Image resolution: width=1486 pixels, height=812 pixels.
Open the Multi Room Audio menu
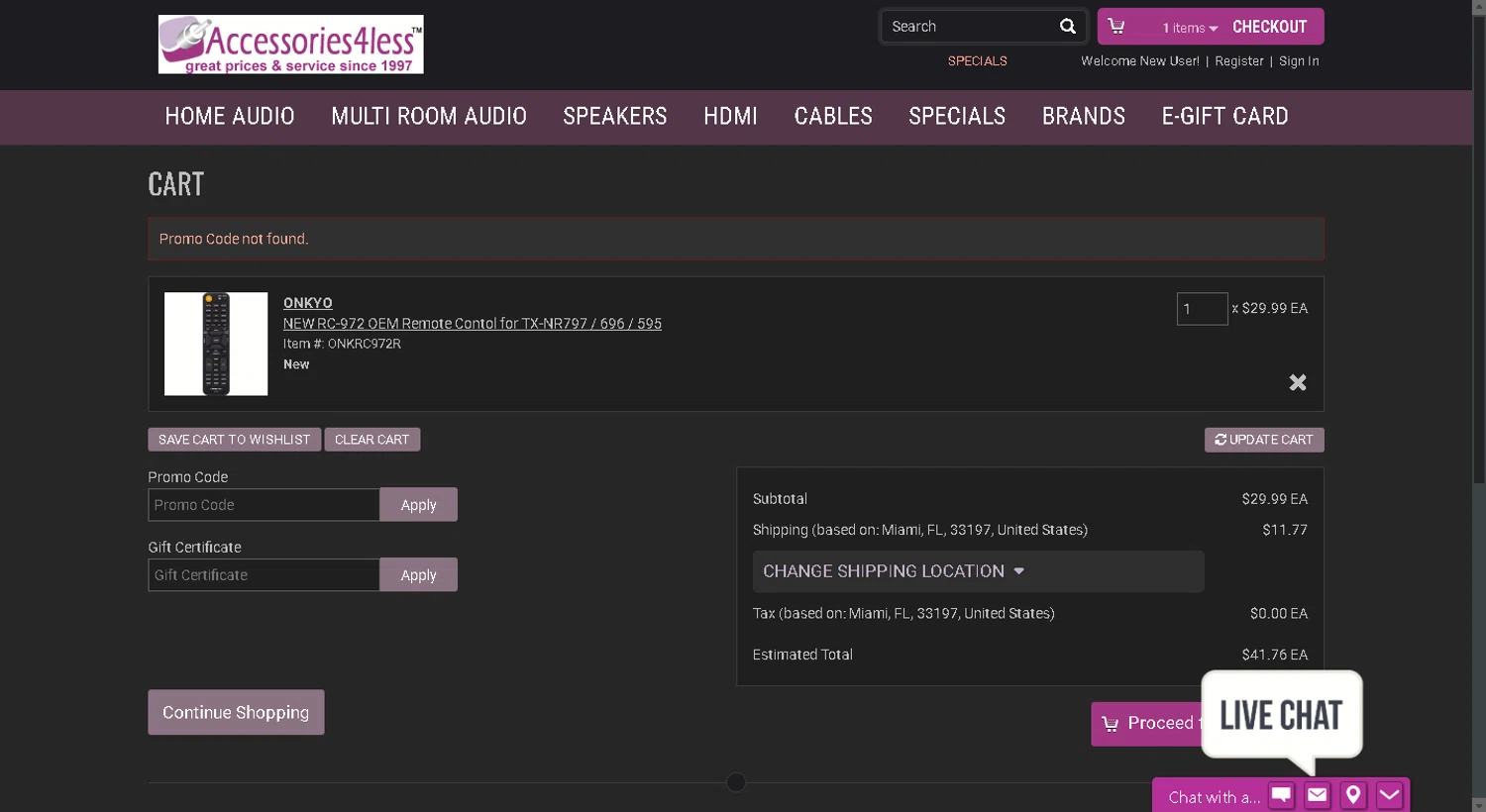click(429, 117)
